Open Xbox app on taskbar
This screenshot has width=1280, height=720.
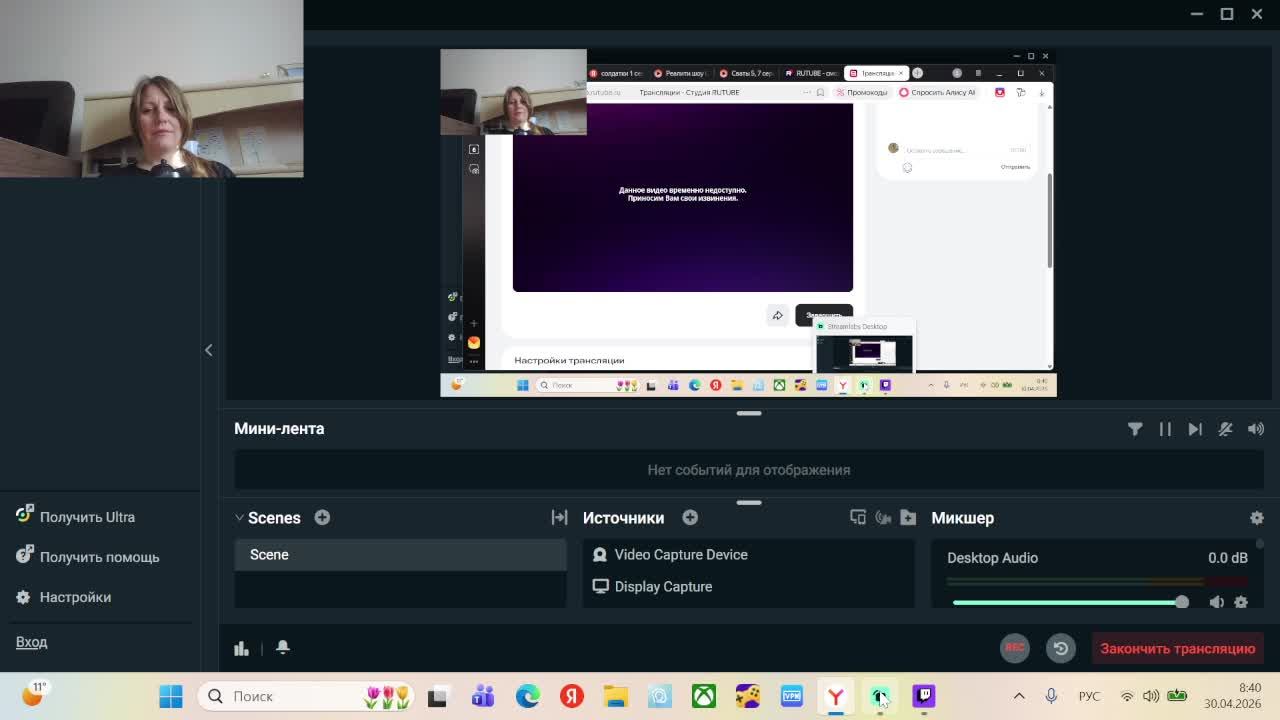click(x=704, y=696)
